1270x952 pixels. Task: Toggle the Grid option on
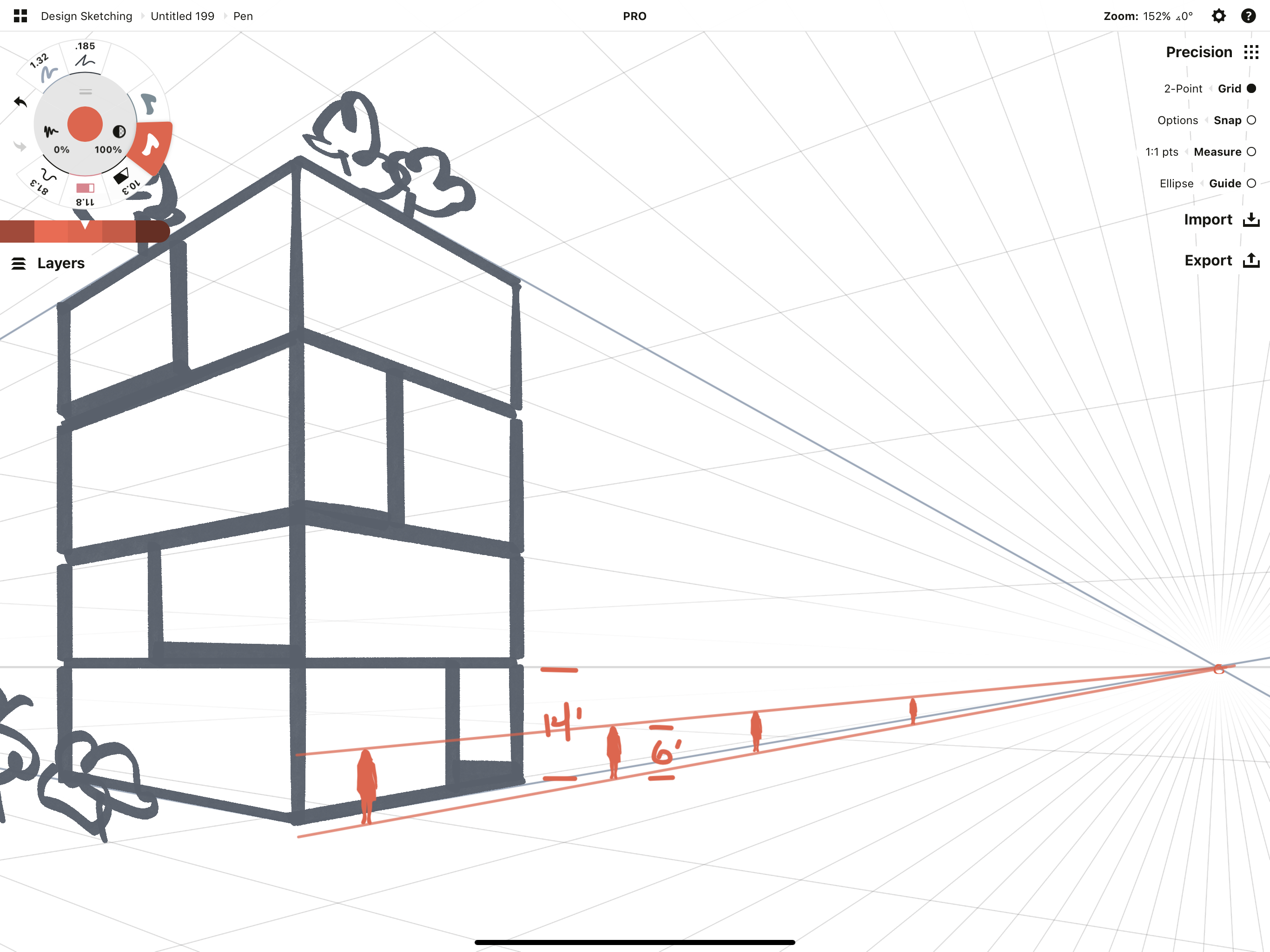click(x=1251, y=88)
